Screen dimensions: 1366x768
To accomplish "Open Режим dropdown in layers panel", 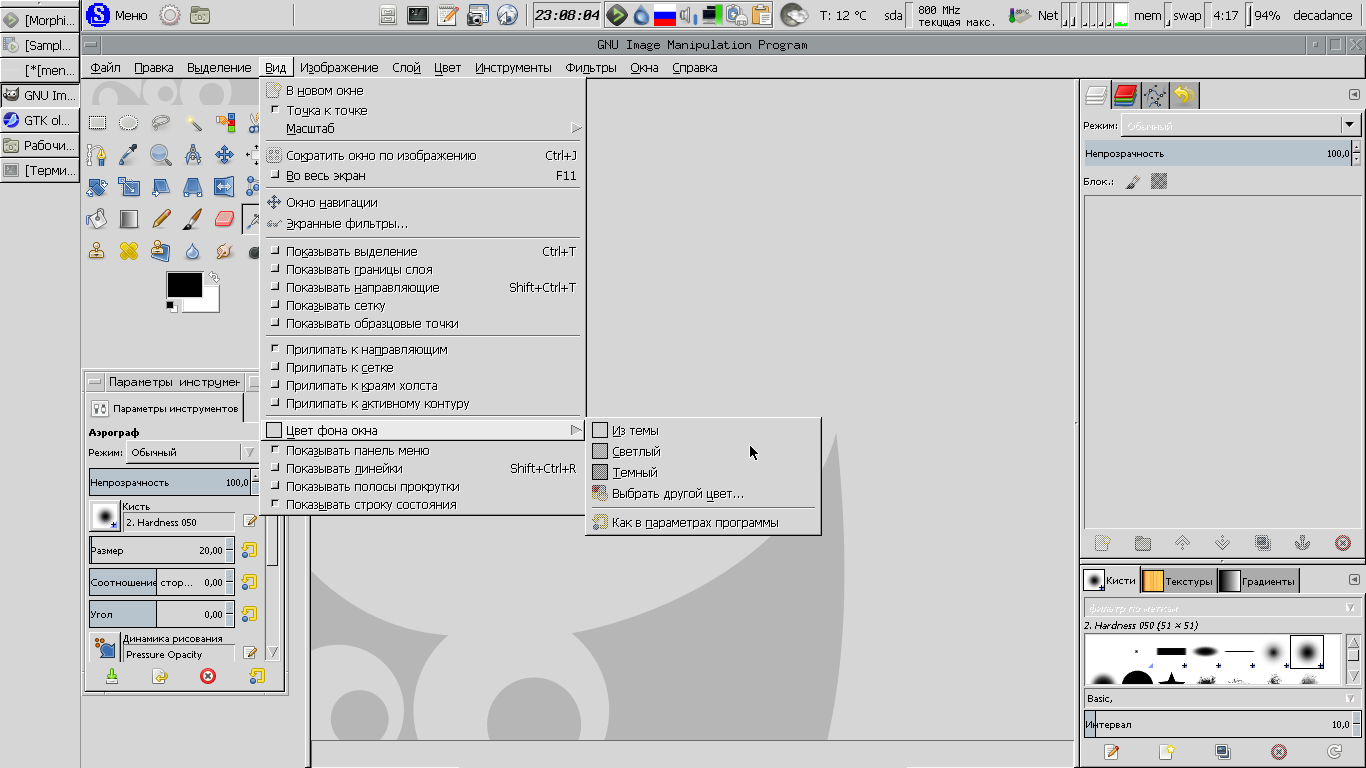I will (1241, 125).
